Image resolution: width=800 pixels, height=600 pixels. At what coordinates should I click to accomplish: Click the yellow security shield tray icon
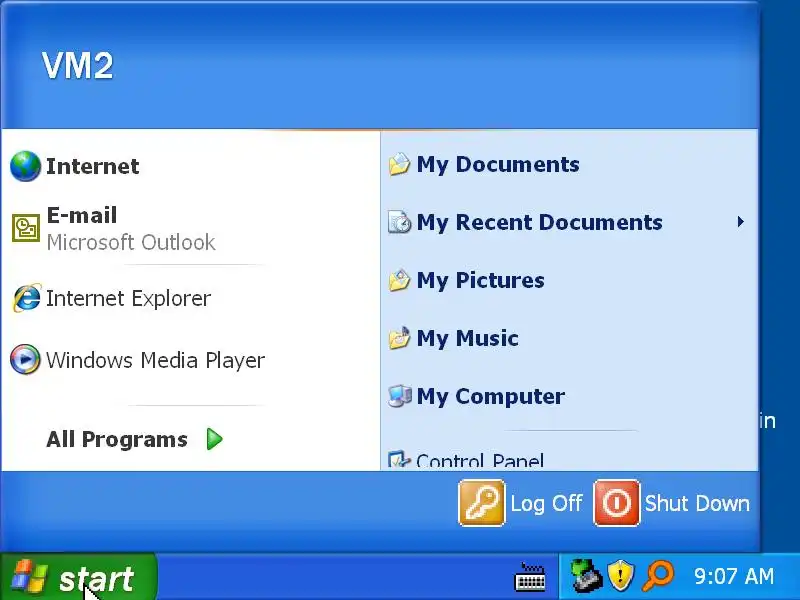tap(620, 576)
